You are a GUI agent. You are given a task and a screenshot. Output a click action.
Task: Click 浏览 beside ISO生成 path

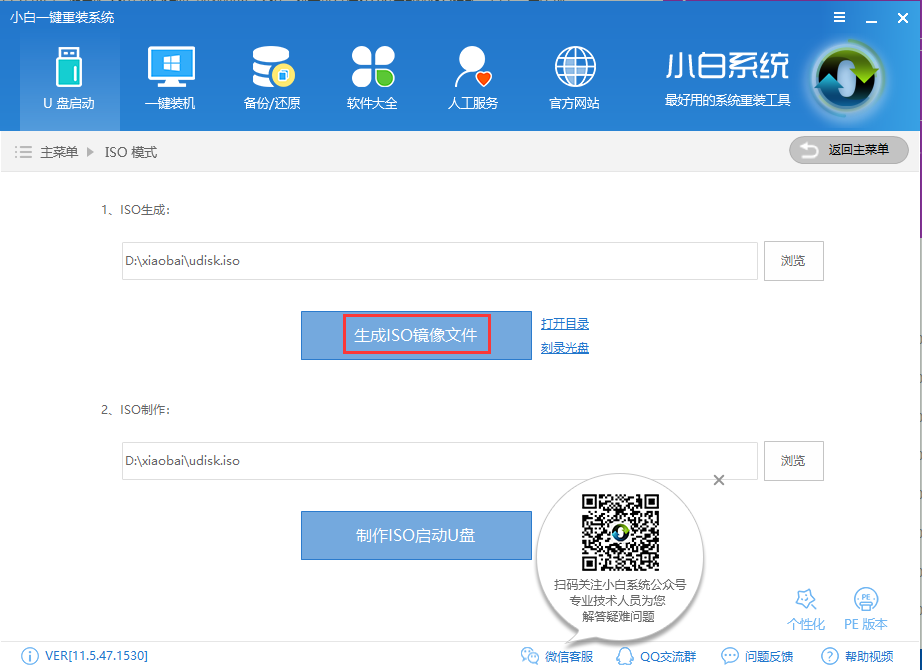coord(793,261)
